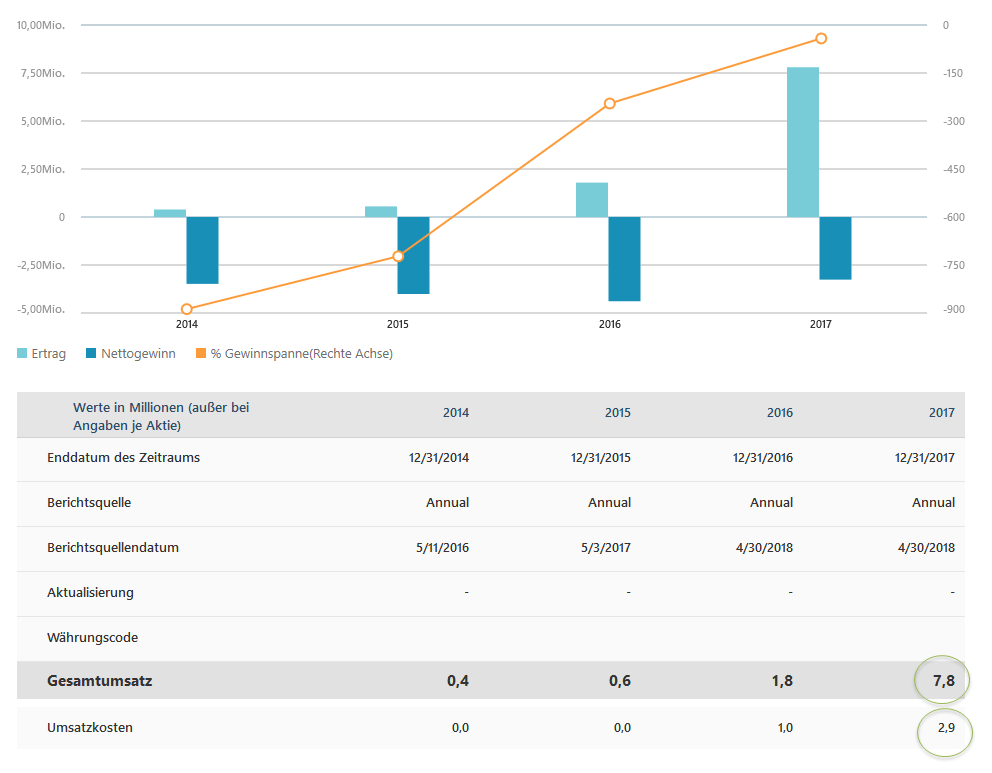Click the 2014 Nettogewinn negative bar
This screenshot has width=992, height=773.
pos(202,250)
